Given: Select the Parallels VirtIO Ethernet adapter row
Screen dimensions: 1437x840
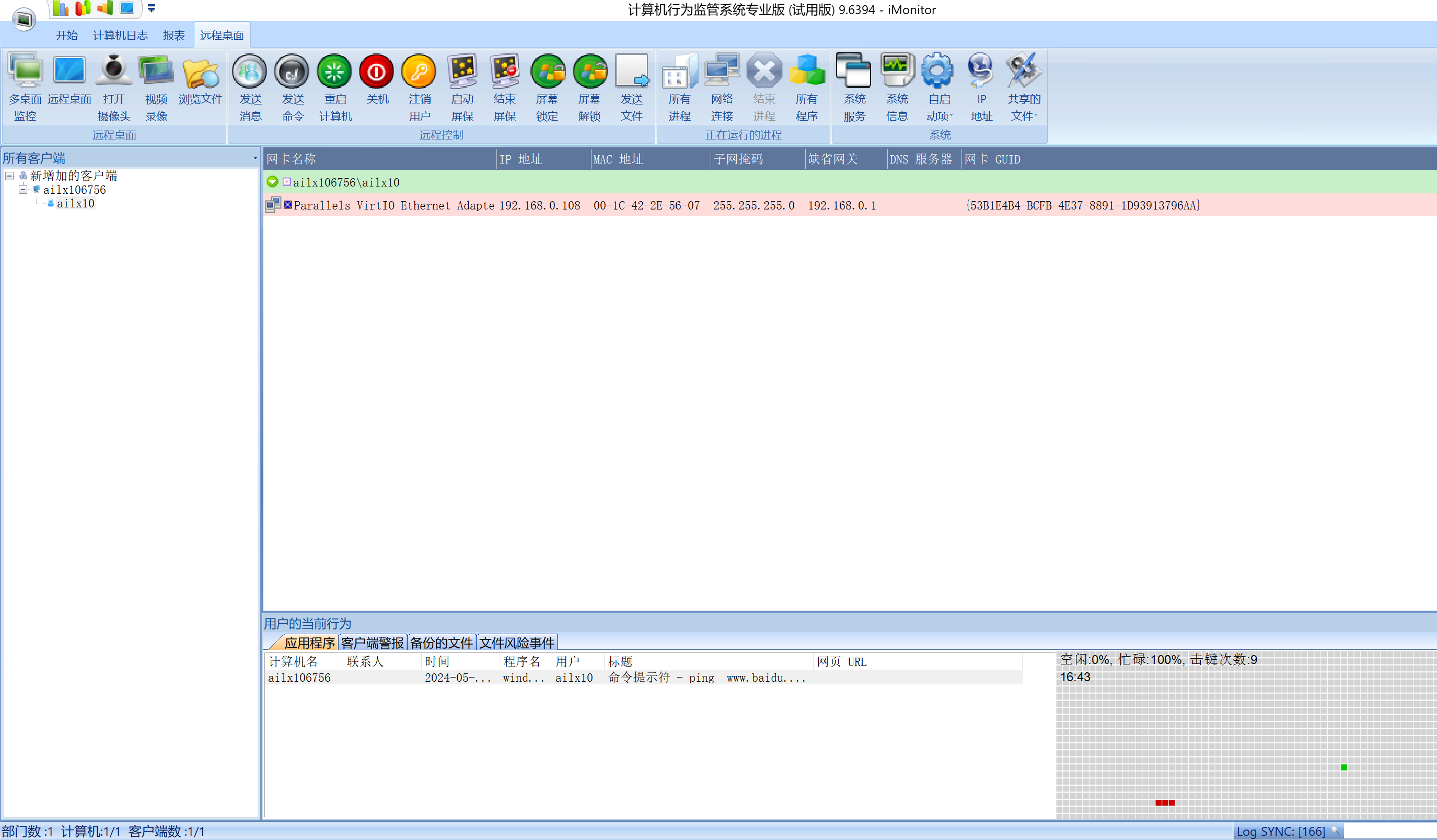Looking at the screenshot, I should 849,205.
